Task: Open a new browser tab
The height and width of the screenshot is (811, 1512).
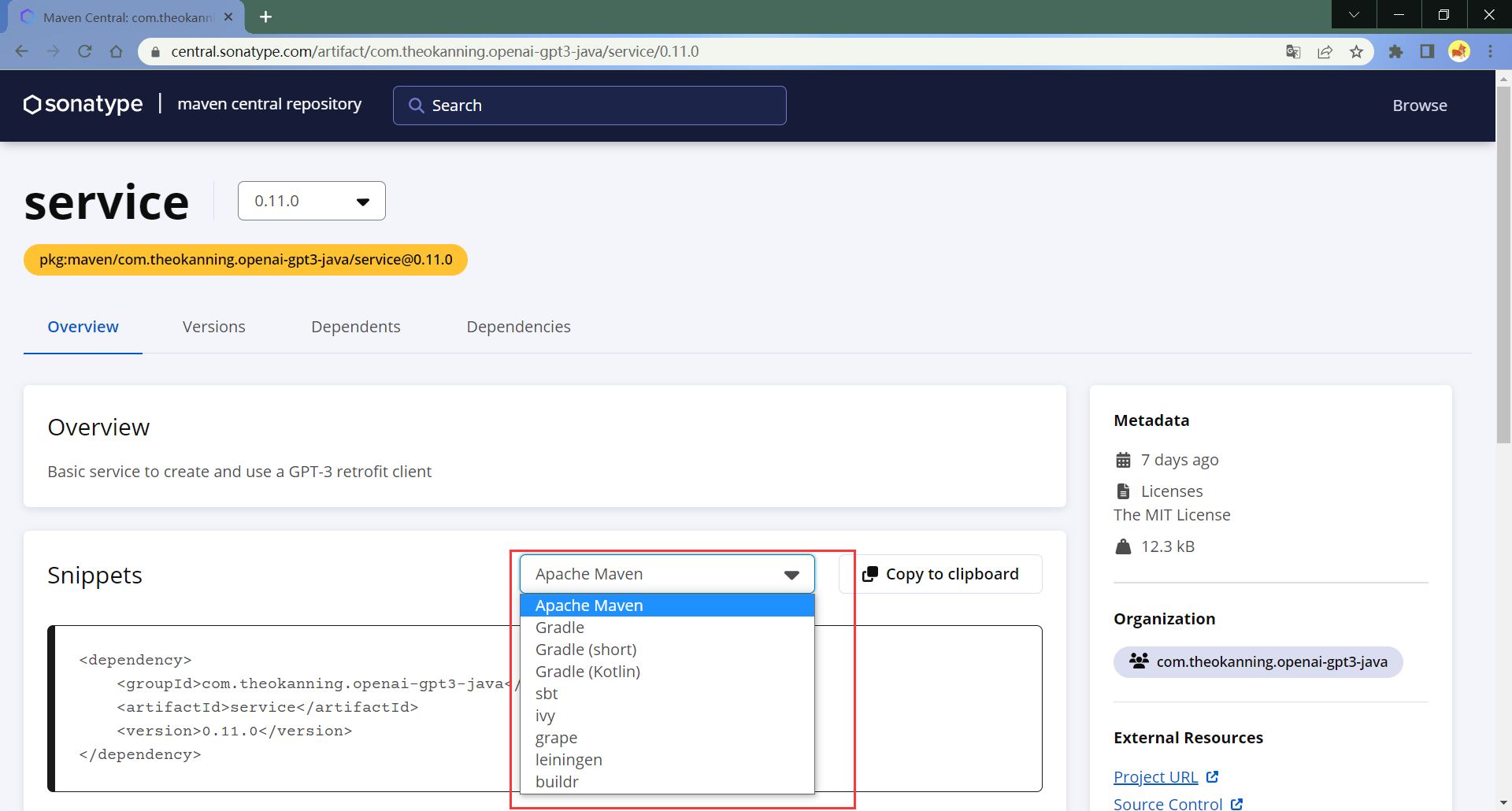Action: pos(266,17)
